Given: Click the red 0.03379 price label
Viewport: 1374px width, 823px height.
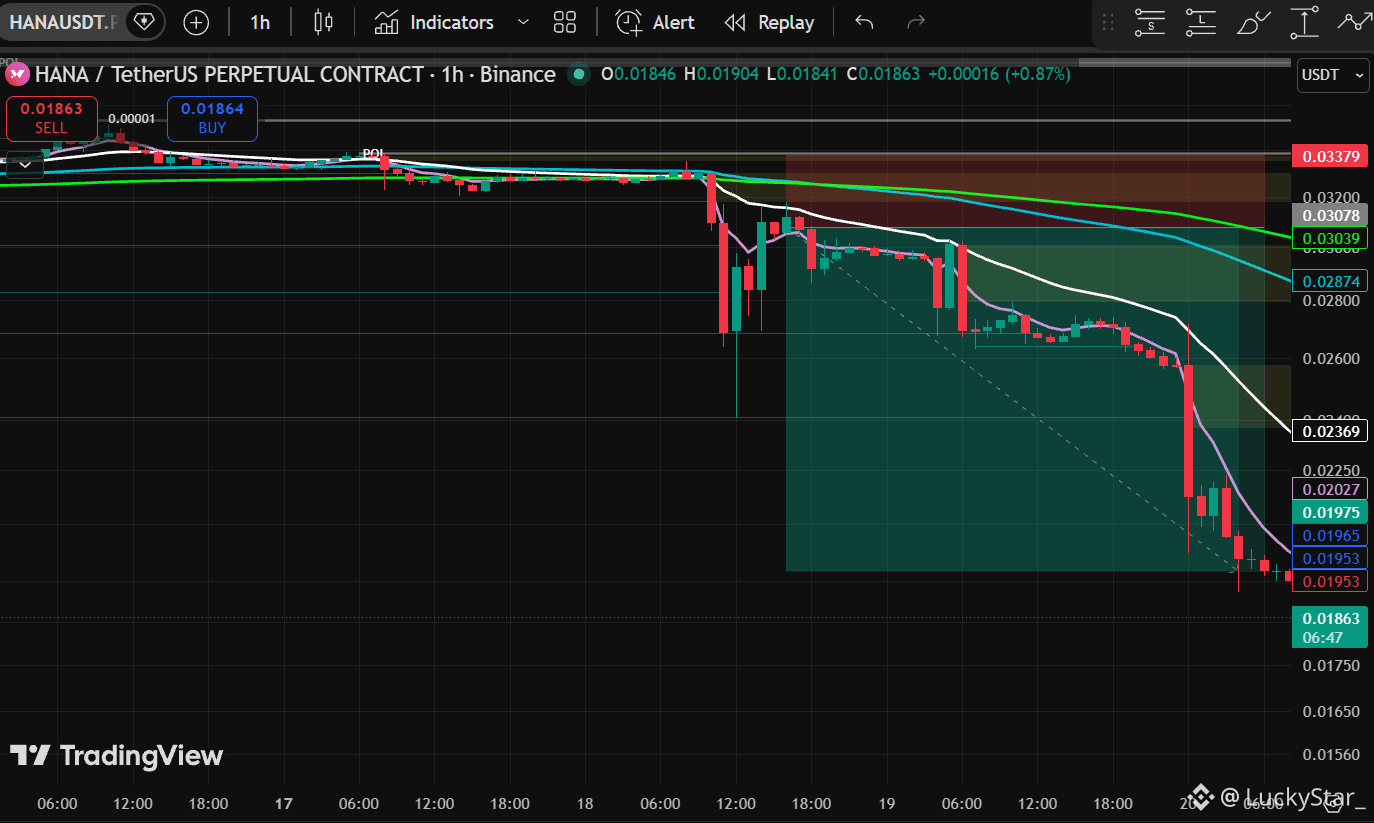Looking at the screenshot, I should click(x=1330, y=156).
